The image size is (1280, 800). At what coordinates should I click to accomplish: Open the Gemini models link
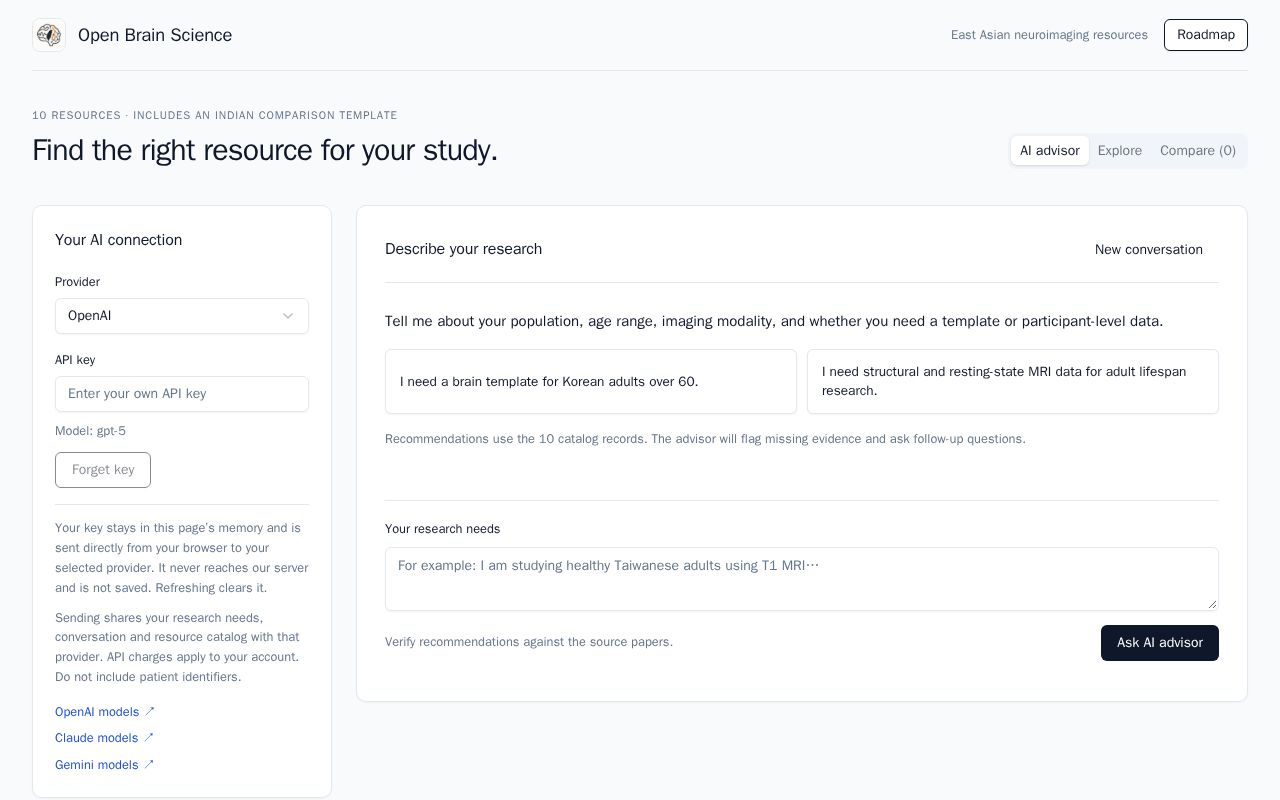click(x=105, y=765)
